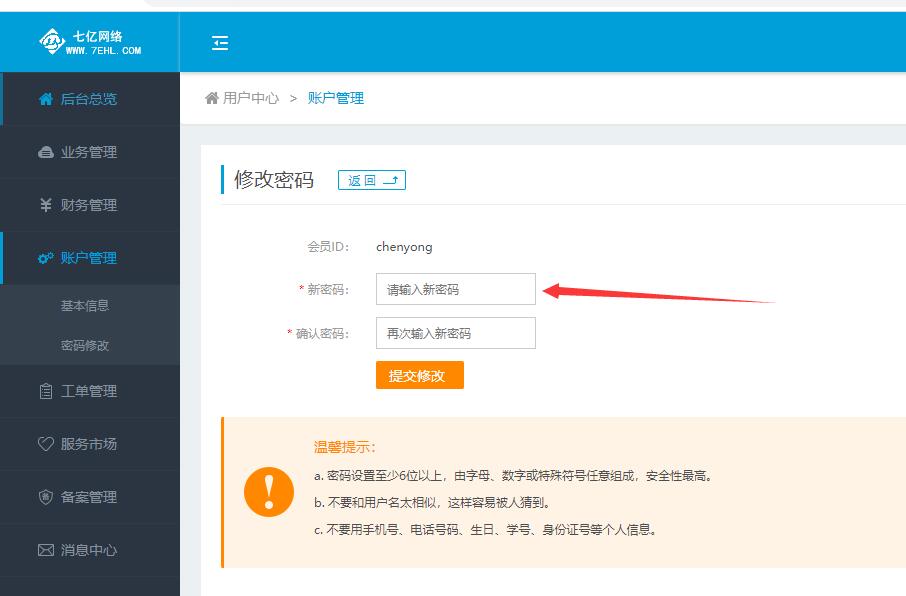Click the WWW.7EHL.COM logo text
The width and height of the screenshot is (906, 596).
tap(103, 50)
